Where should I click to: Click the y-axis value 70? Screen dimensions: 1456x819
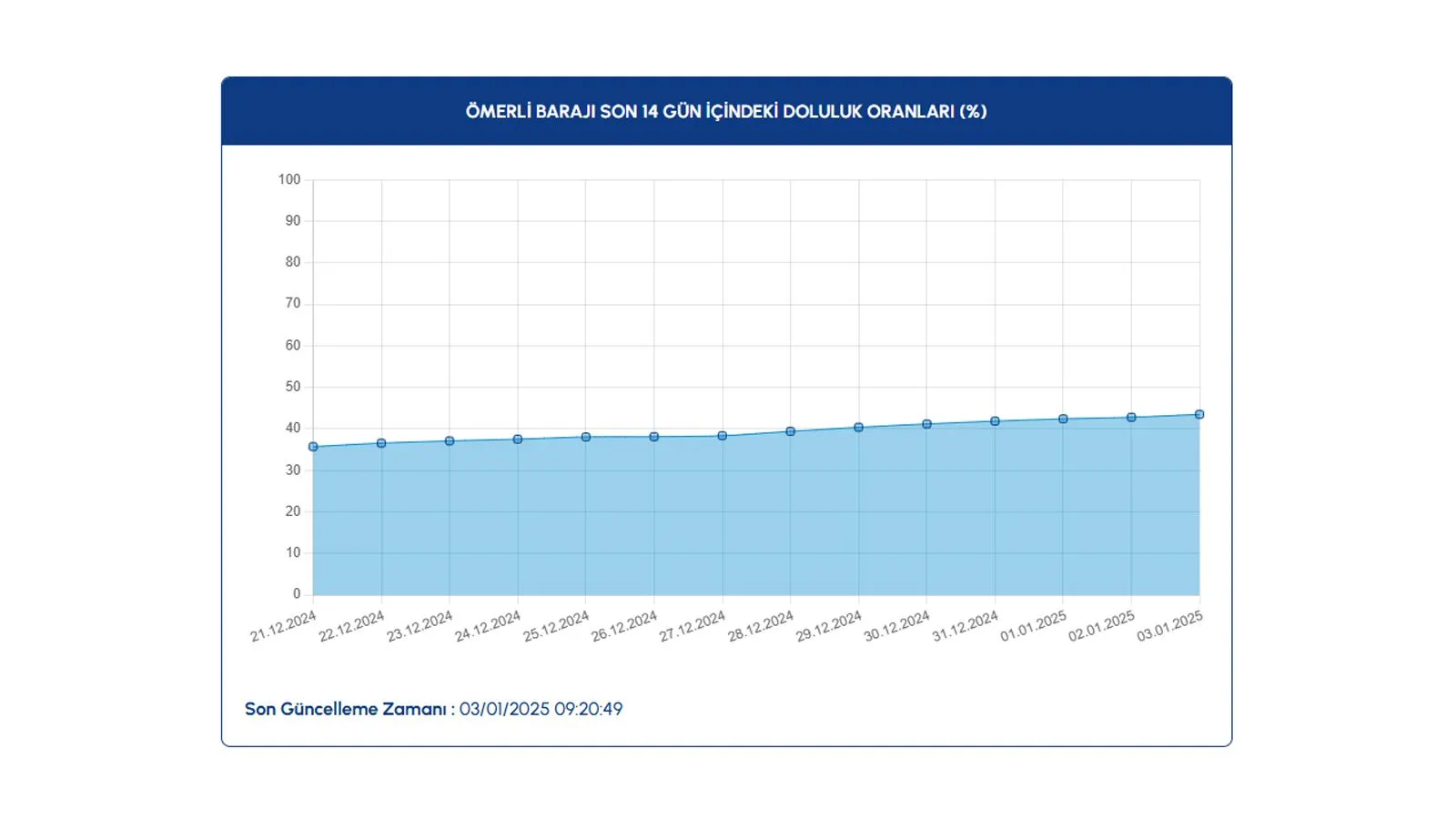click(x=293, y=303)
